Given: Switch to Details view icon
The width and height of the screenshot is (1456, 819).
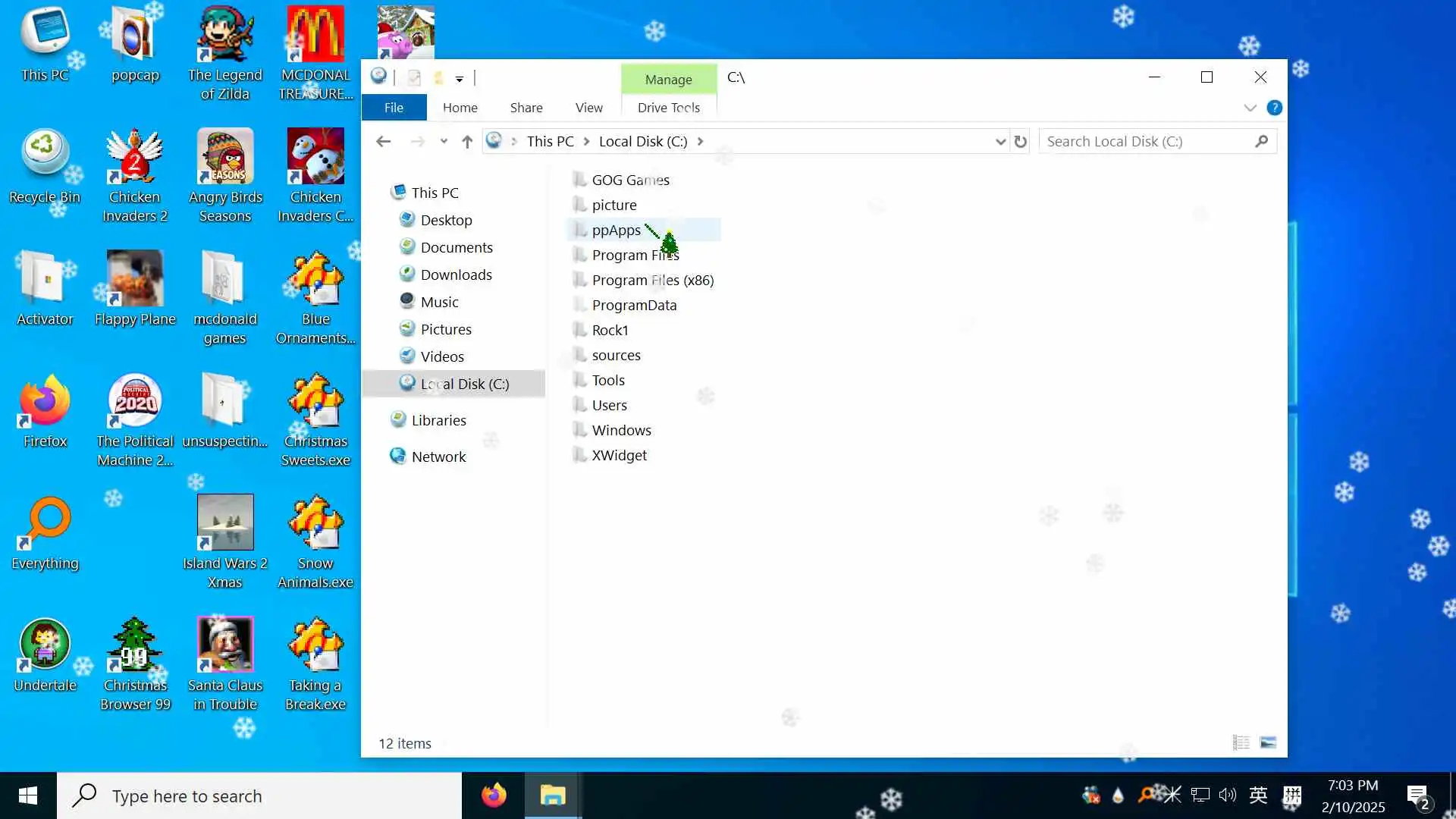Looking at the screenshot, I should point(1241,742).
